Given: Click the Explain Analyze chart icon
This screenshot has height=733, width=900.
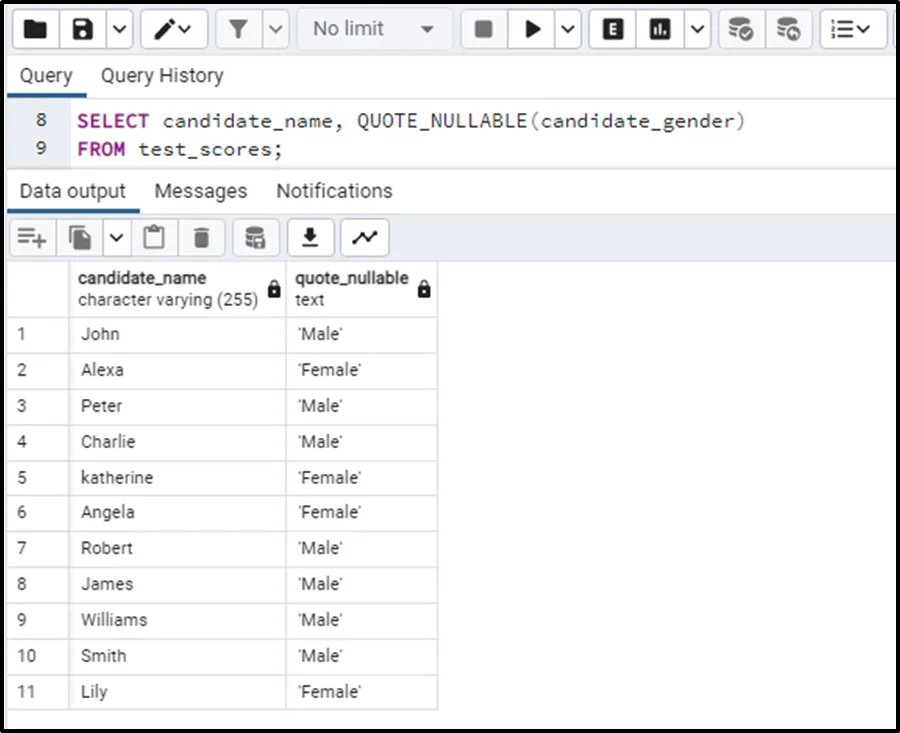Looking at the screenshot, I should click(x=660, y=29).
